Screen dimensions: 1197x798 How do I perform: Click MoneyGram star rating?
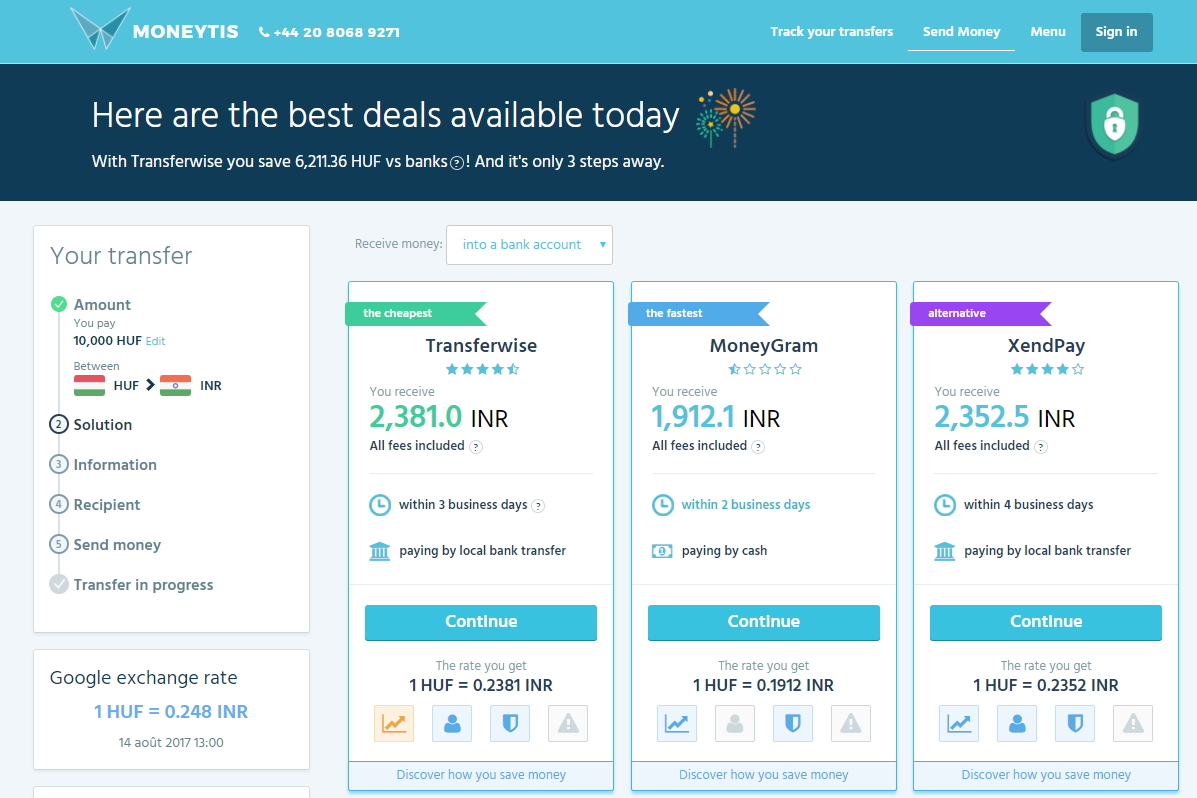764,369
